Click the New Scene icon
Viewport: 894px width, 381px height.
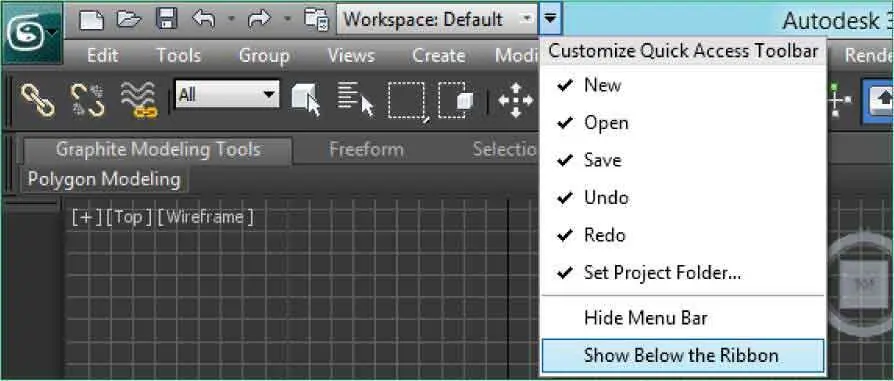(x=91, y=20)
